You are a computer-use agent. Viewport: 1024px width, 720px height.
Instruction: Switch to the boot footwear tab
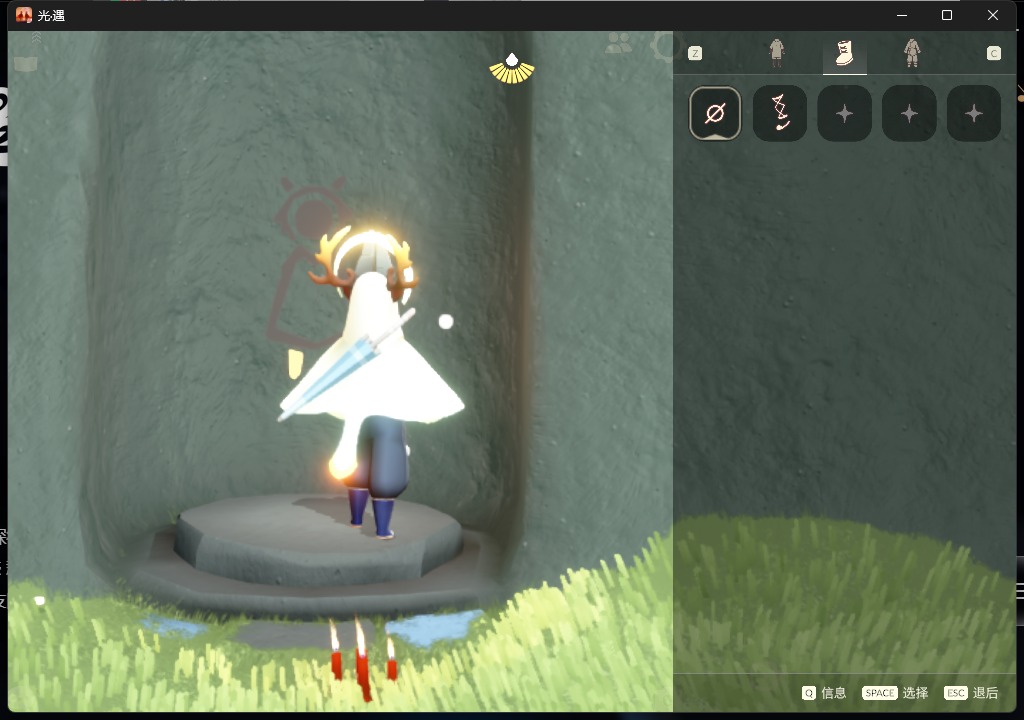click(844, 54)
